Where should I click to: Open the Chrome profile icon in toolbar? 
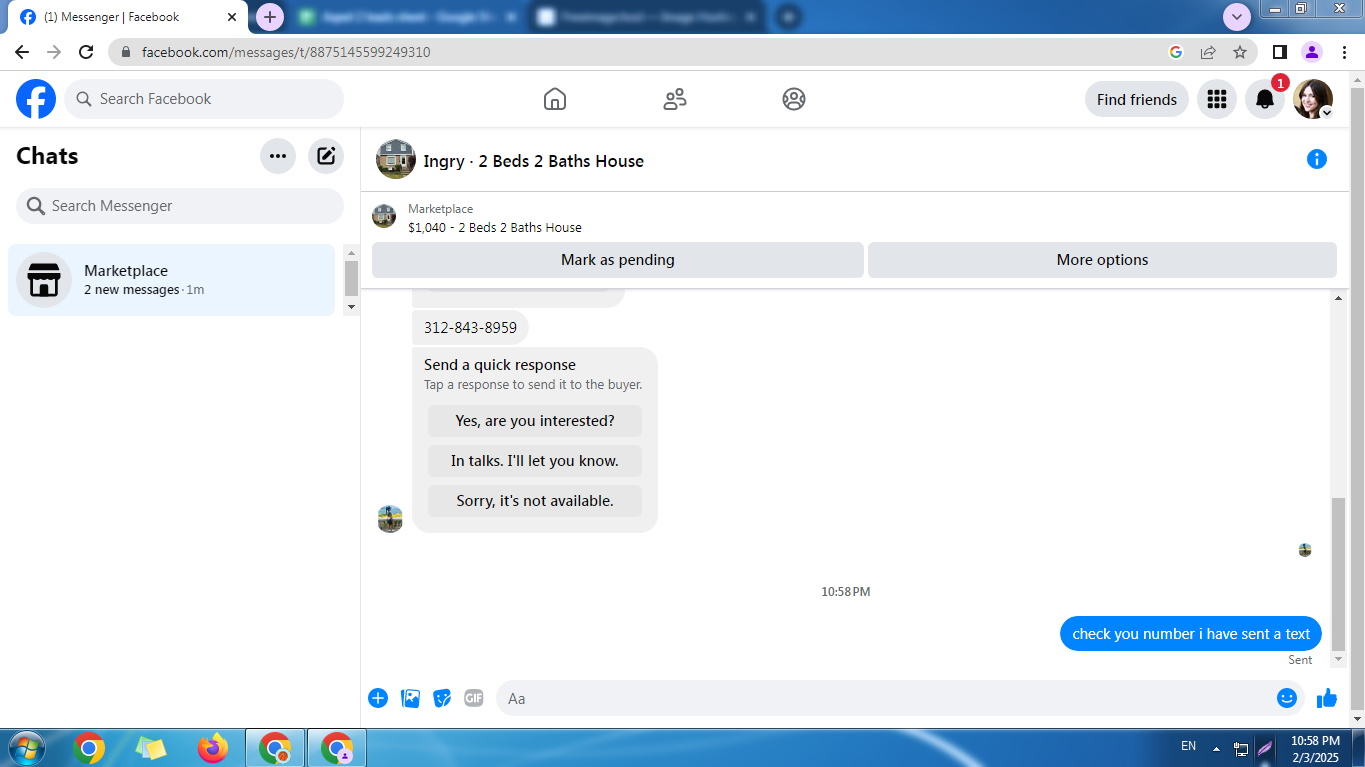tap(1312, 52)
